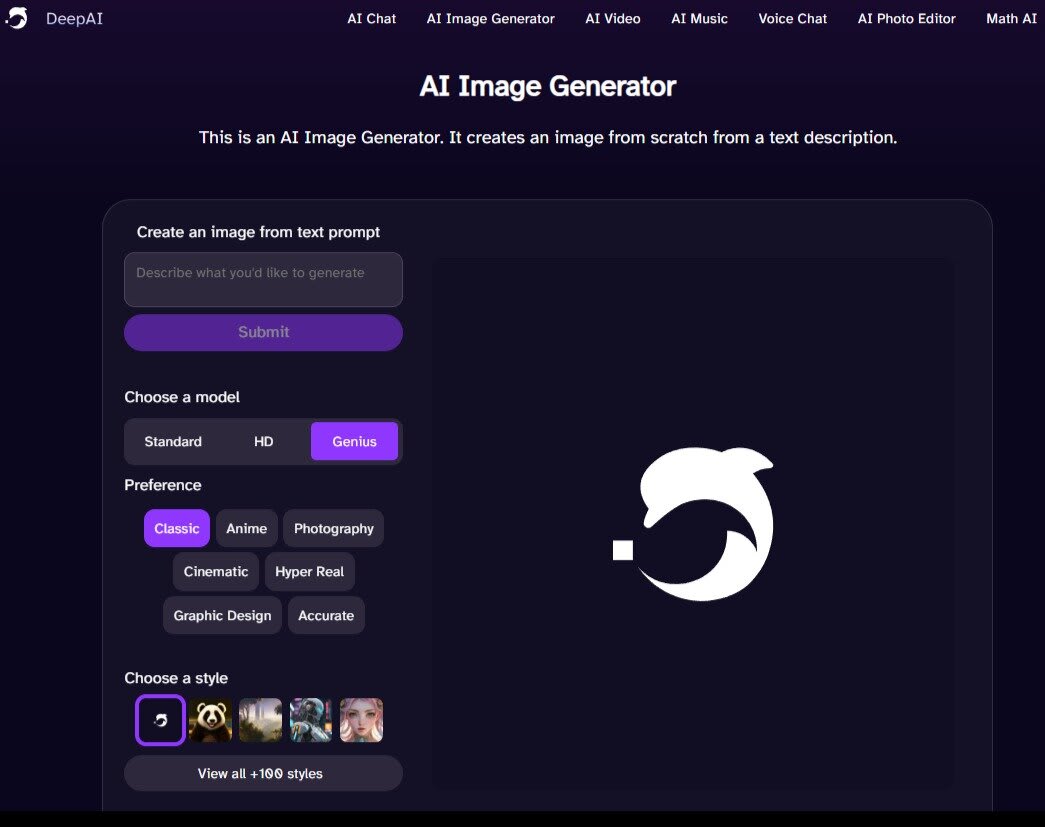This screenshot has height=827, width=1045.
Task: Click the large dolphin placeholder image
Action: click(693, 524)
